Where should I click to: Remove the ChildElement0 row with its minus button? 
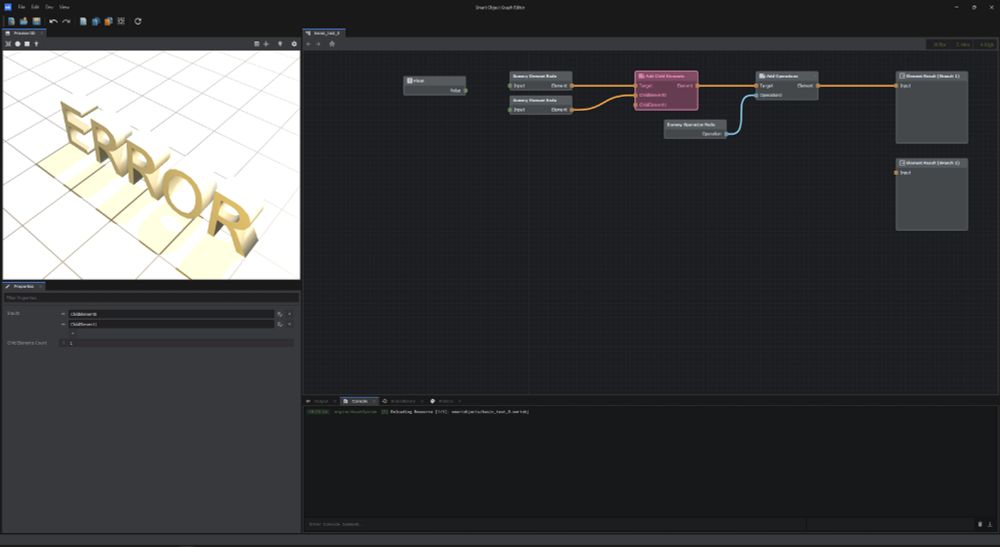(63, 314)
